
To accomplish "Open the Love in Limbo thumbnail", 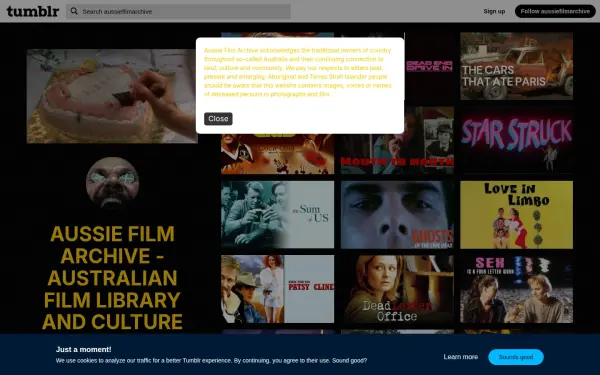I will 517,215.
